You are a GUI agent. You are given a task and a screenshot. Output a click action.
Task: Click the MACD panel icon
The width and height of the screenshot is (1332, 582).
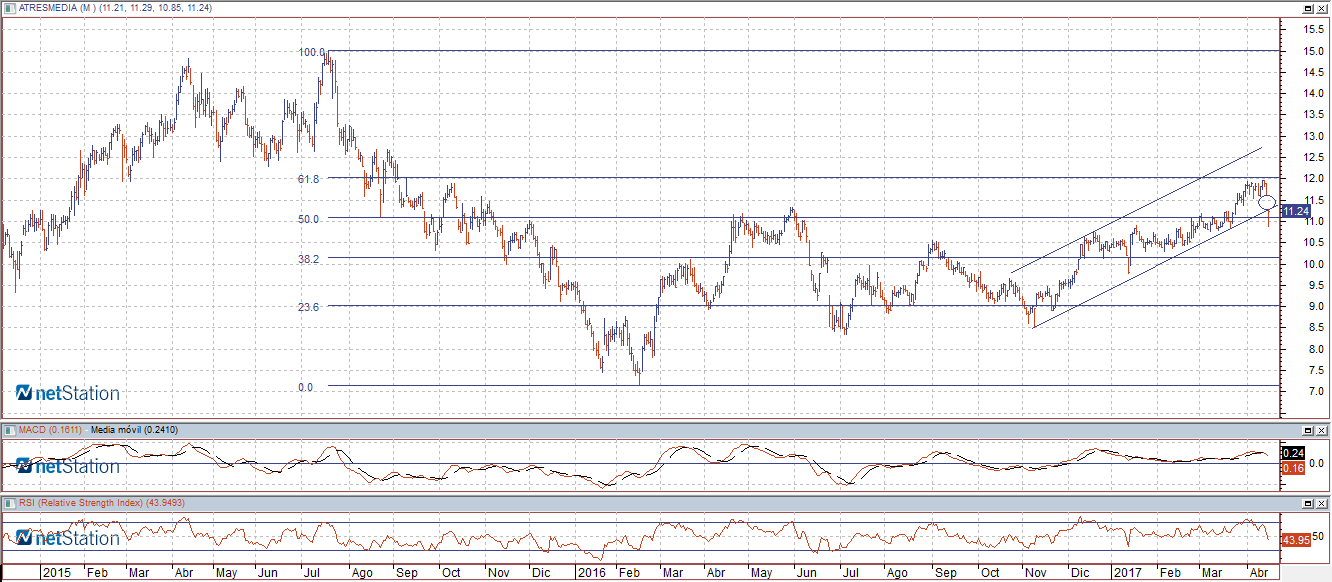pos(8,430)
